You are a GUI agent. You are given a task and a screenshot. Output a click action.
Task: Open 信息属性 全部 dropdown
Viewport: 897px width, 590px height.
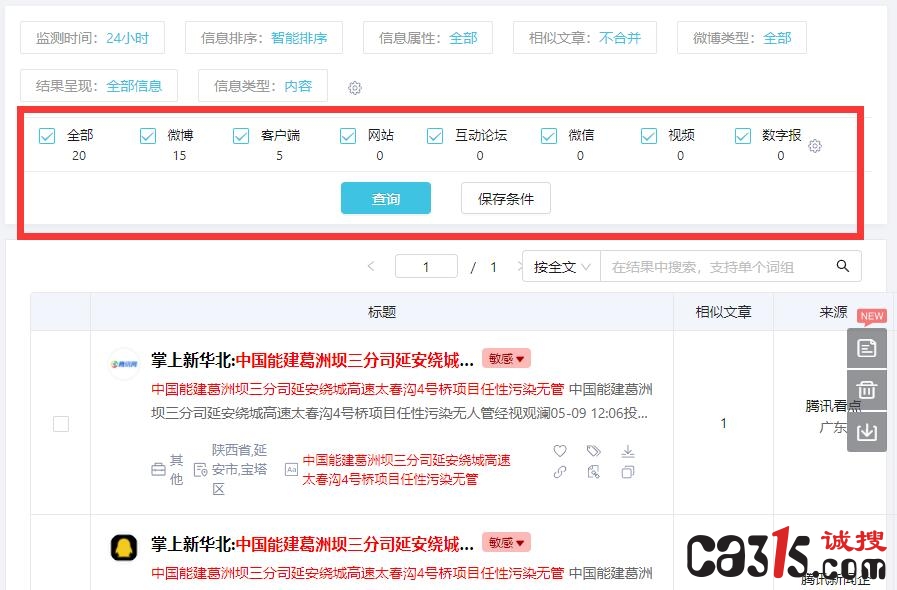[428, 38]
